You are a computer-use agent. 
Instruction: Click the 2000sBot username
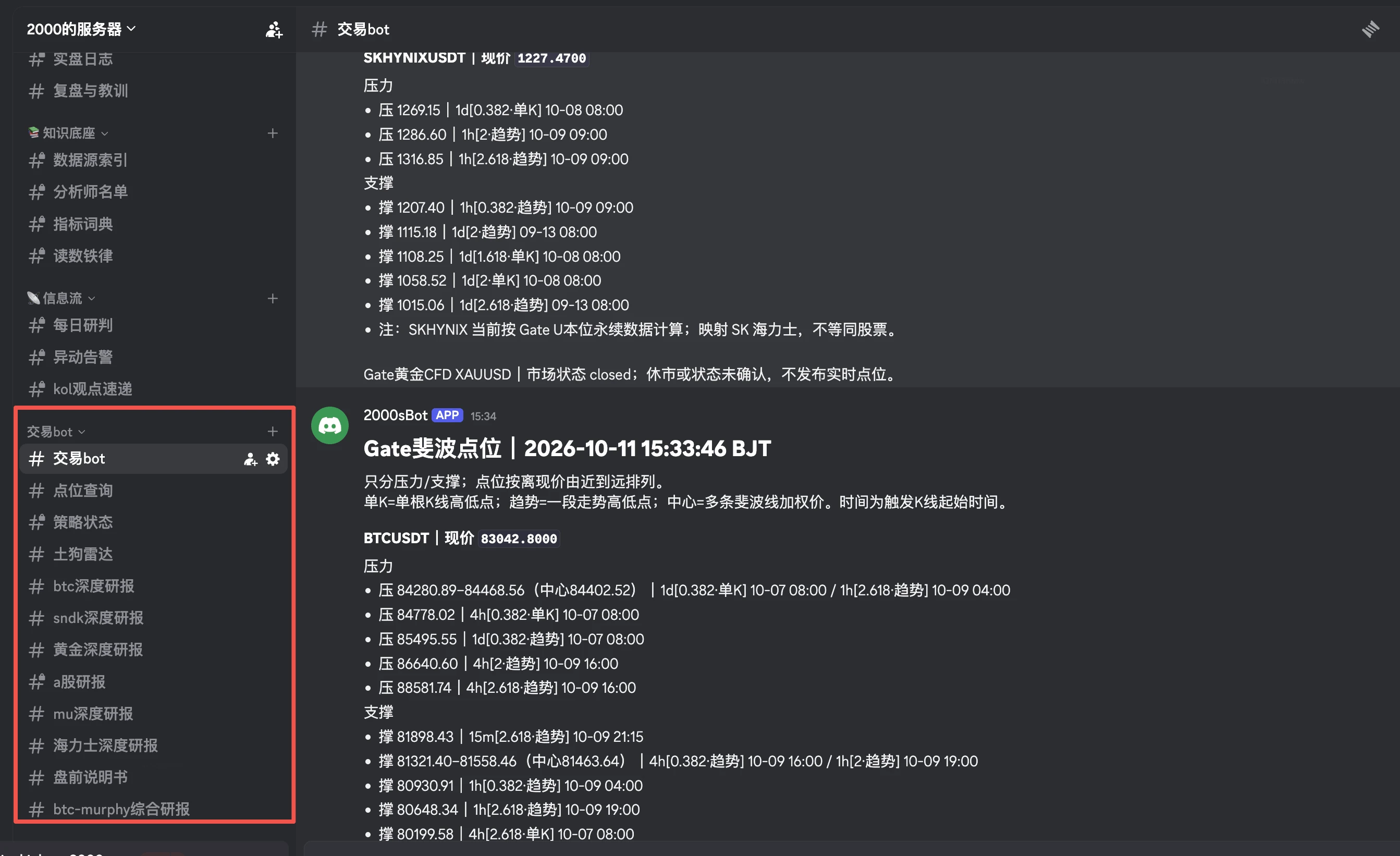(x=396, y=415)
